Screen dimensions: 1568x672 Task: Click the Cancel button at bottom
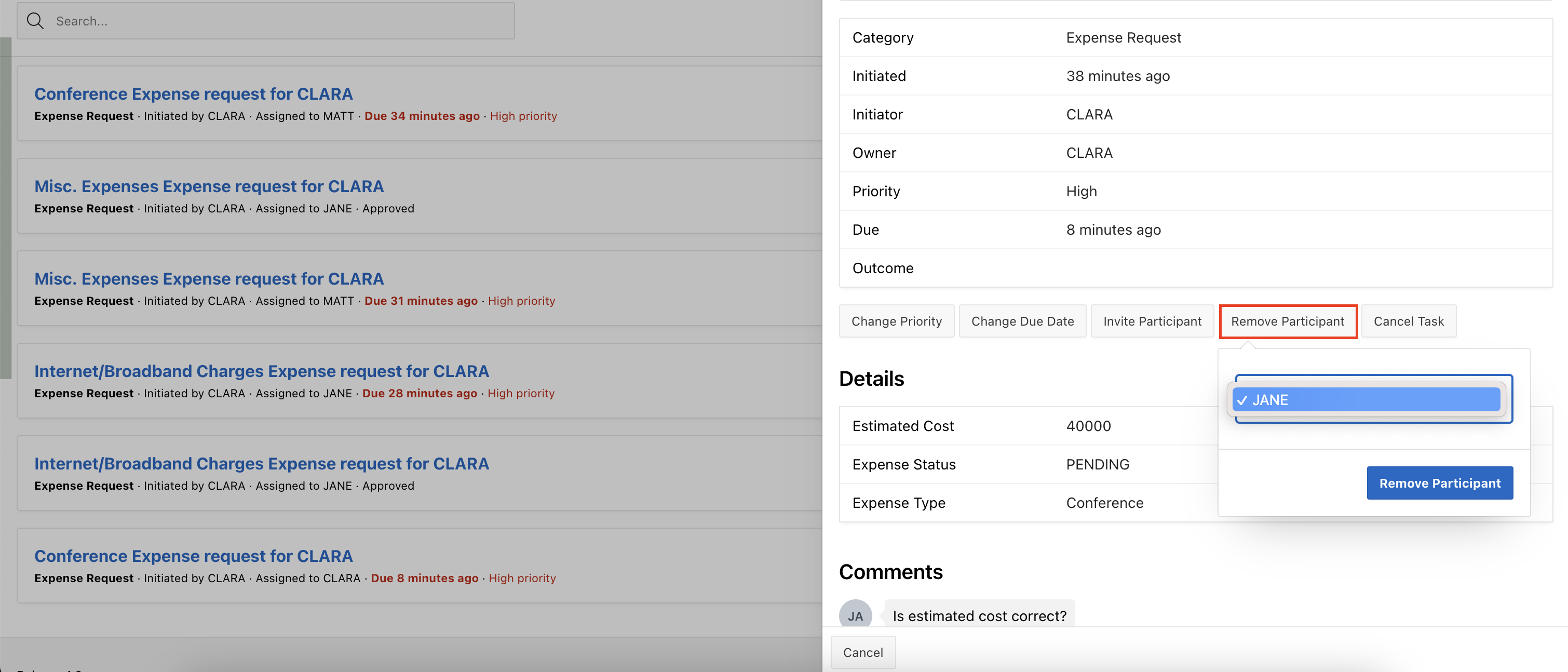(x=862, y=652)
